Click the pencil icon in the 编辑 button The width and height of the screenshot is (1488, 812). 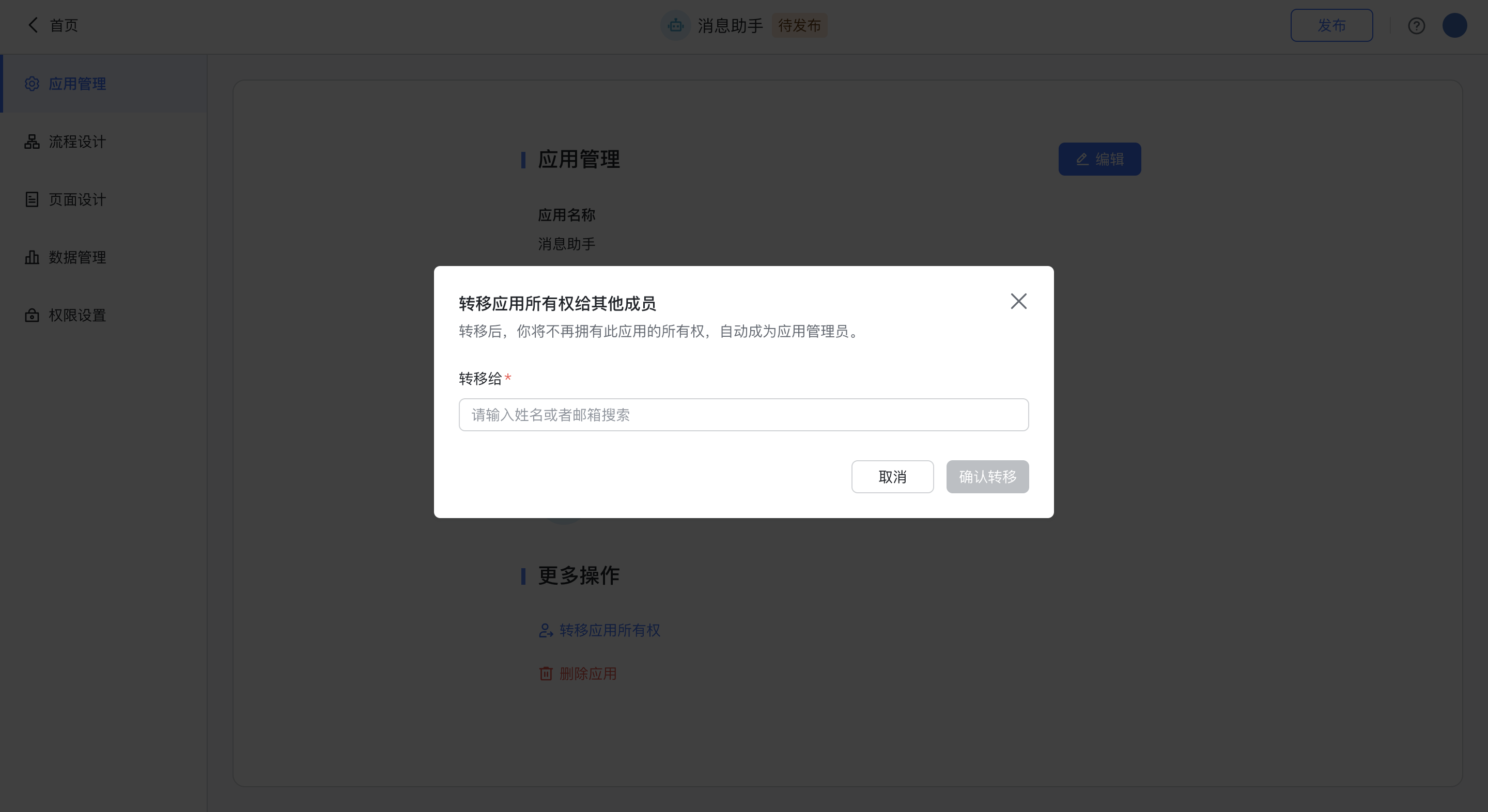pos(1082,159)
